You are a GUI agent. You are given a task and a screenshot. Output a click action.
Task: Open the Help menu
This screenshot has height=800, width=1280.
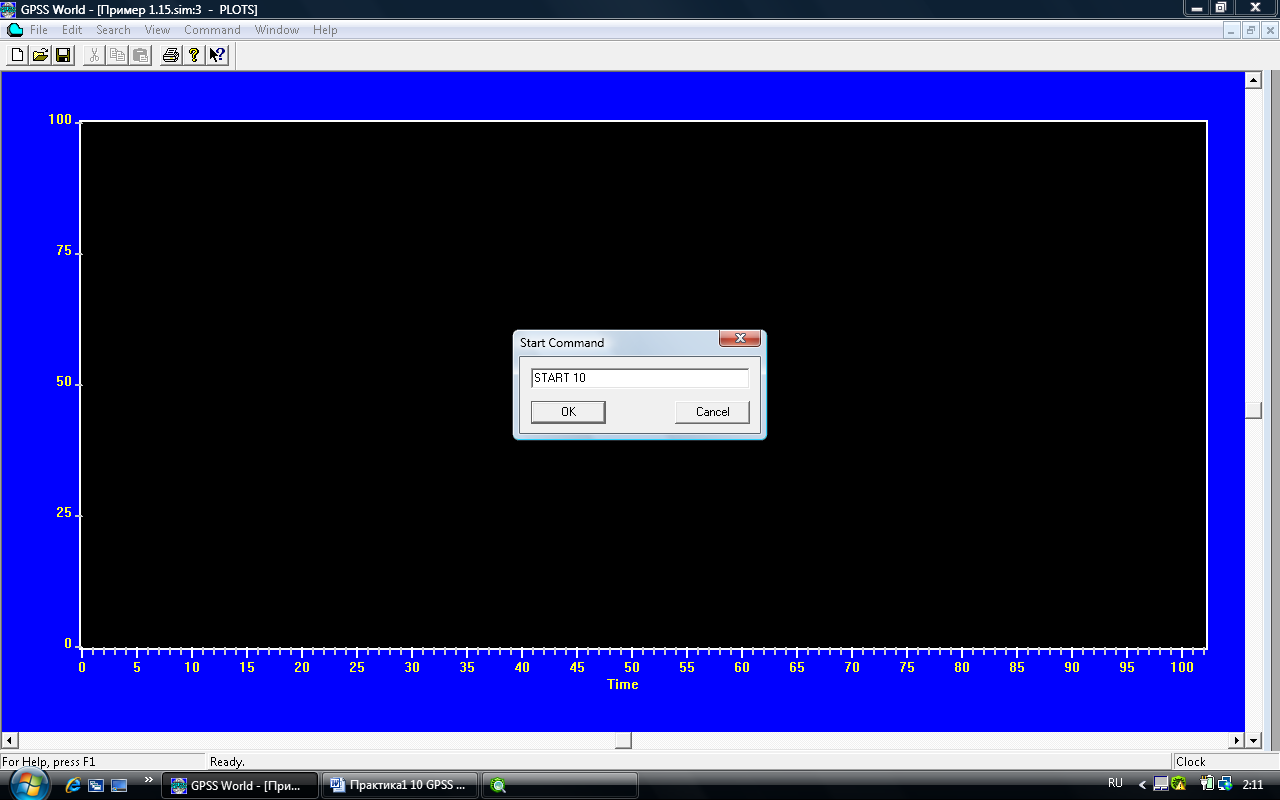pos(325,30)
